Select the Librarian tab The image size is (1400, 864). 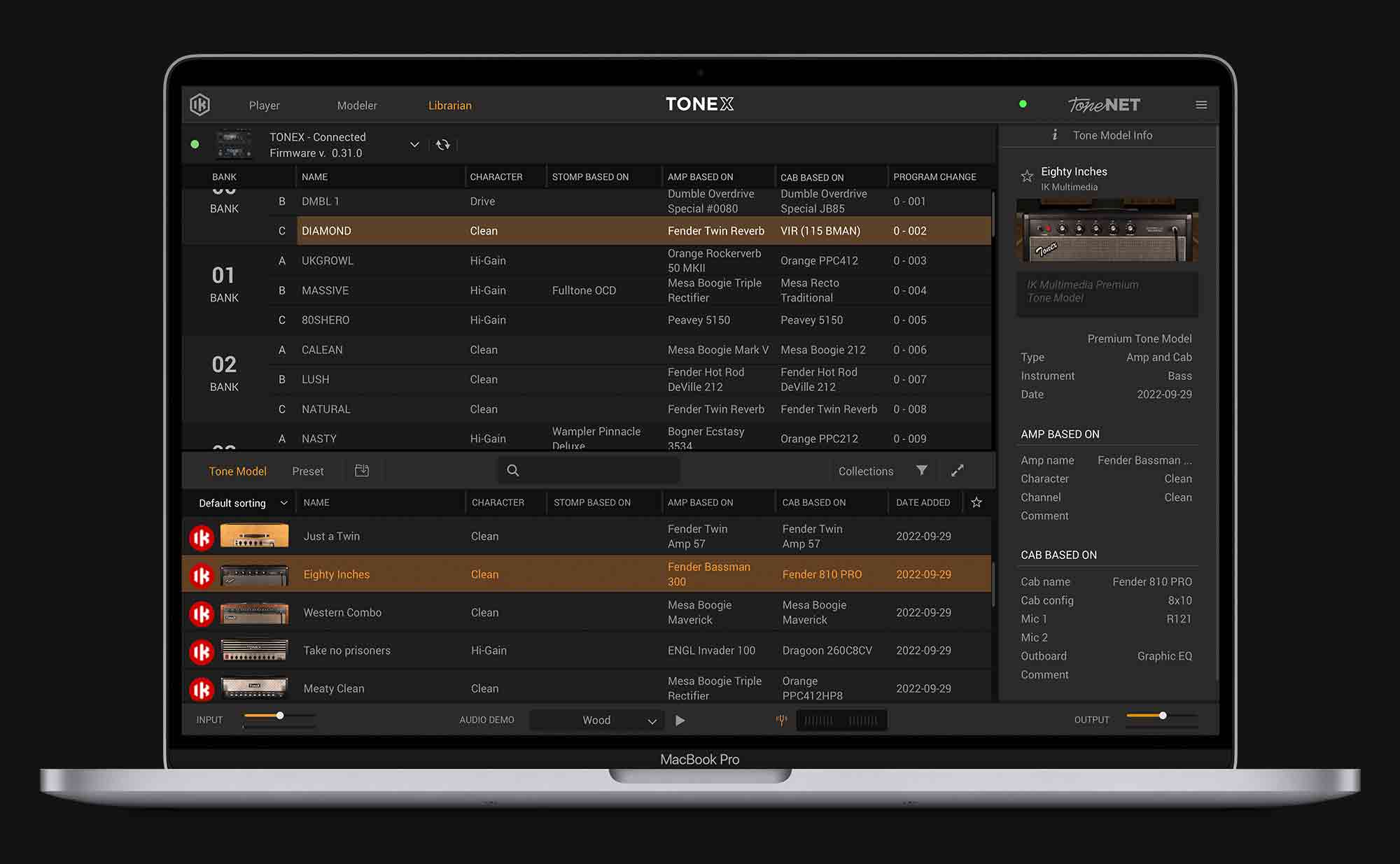point(450,106)
